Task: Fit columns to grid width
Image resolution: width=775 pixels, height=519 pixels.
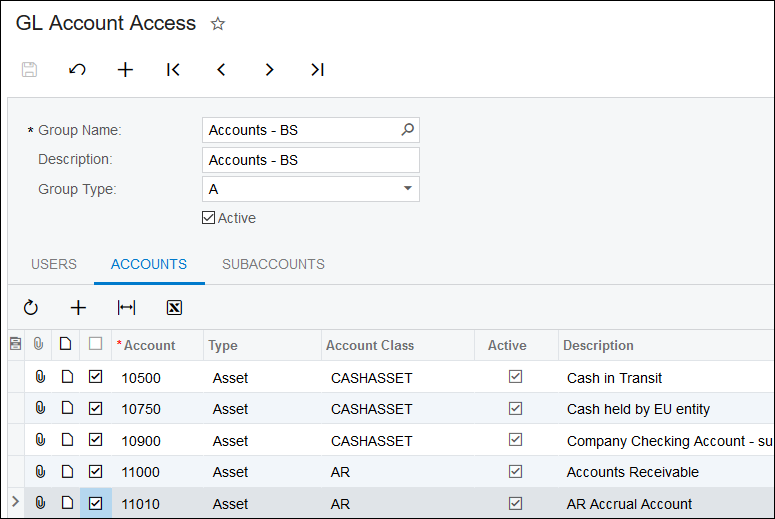Action: 126,308
